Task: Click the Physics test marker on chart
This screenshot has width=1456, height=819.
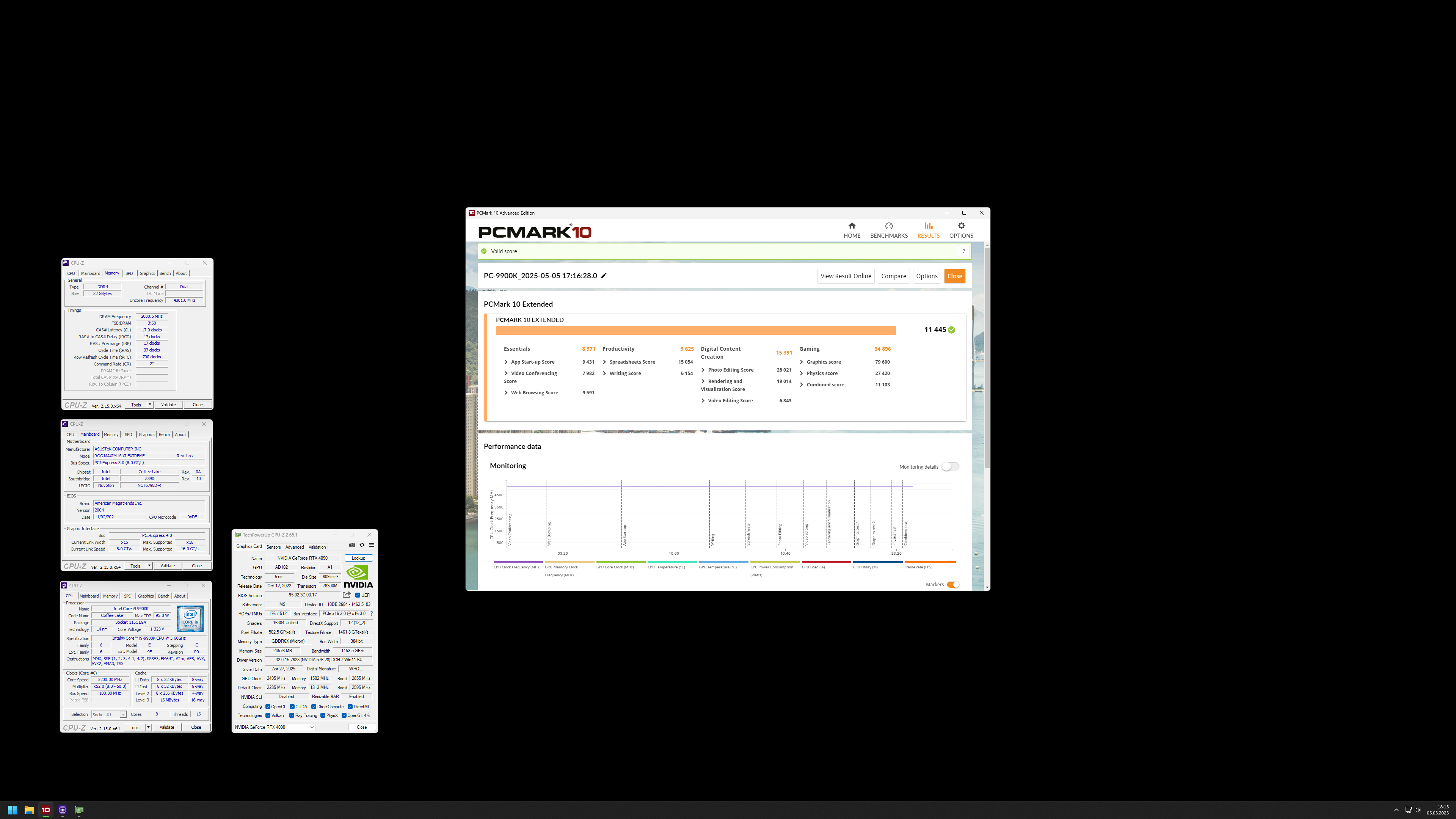Action: click(894, 536)
